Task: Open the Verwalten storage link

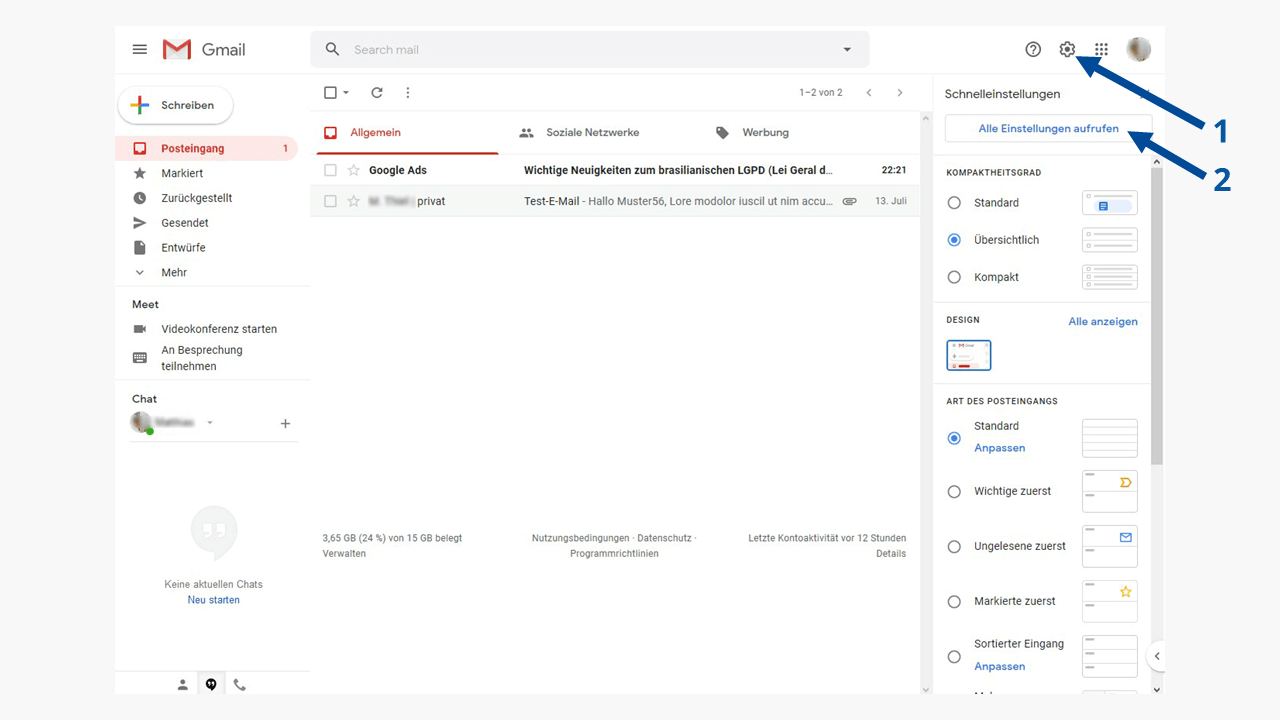Action: tap(344, 553)
